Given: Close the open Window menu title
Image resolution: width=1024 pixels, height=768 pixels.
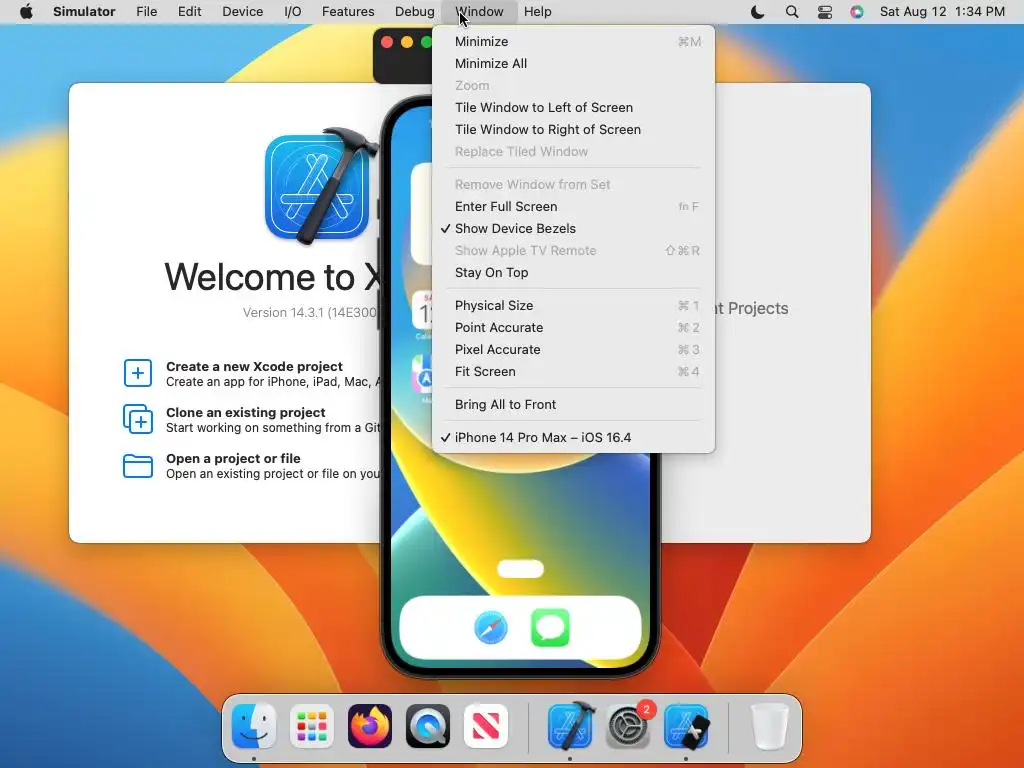Looking at the screenshot, I should [x=479, y=12].
